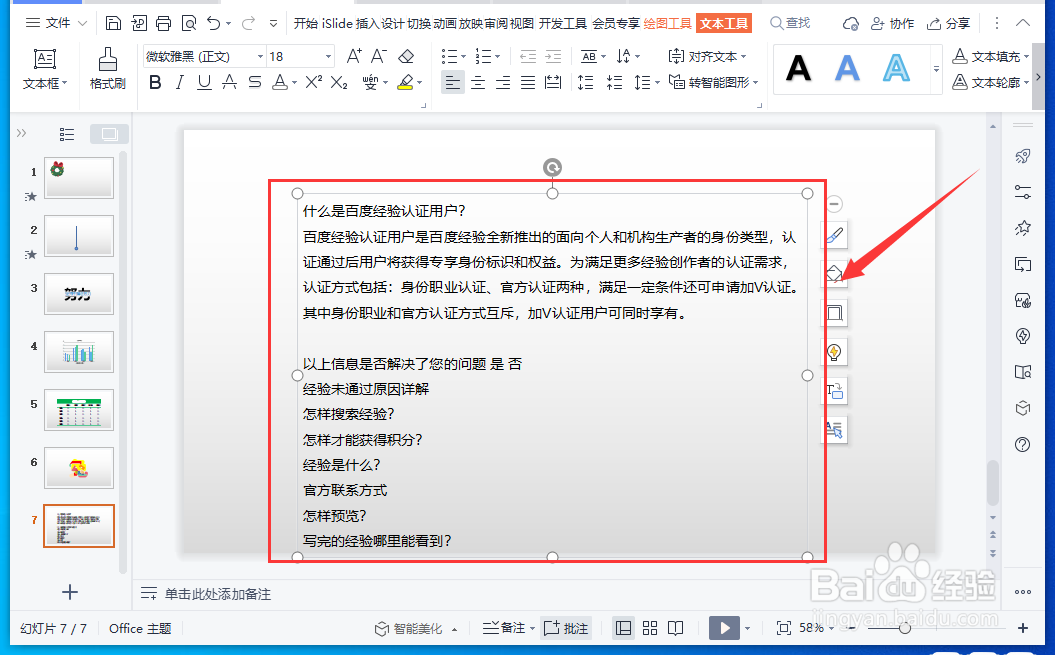Click 转智能图形 convert to smart graphic
Viewport: 1055px width, 655px height.
click(713, 82)
